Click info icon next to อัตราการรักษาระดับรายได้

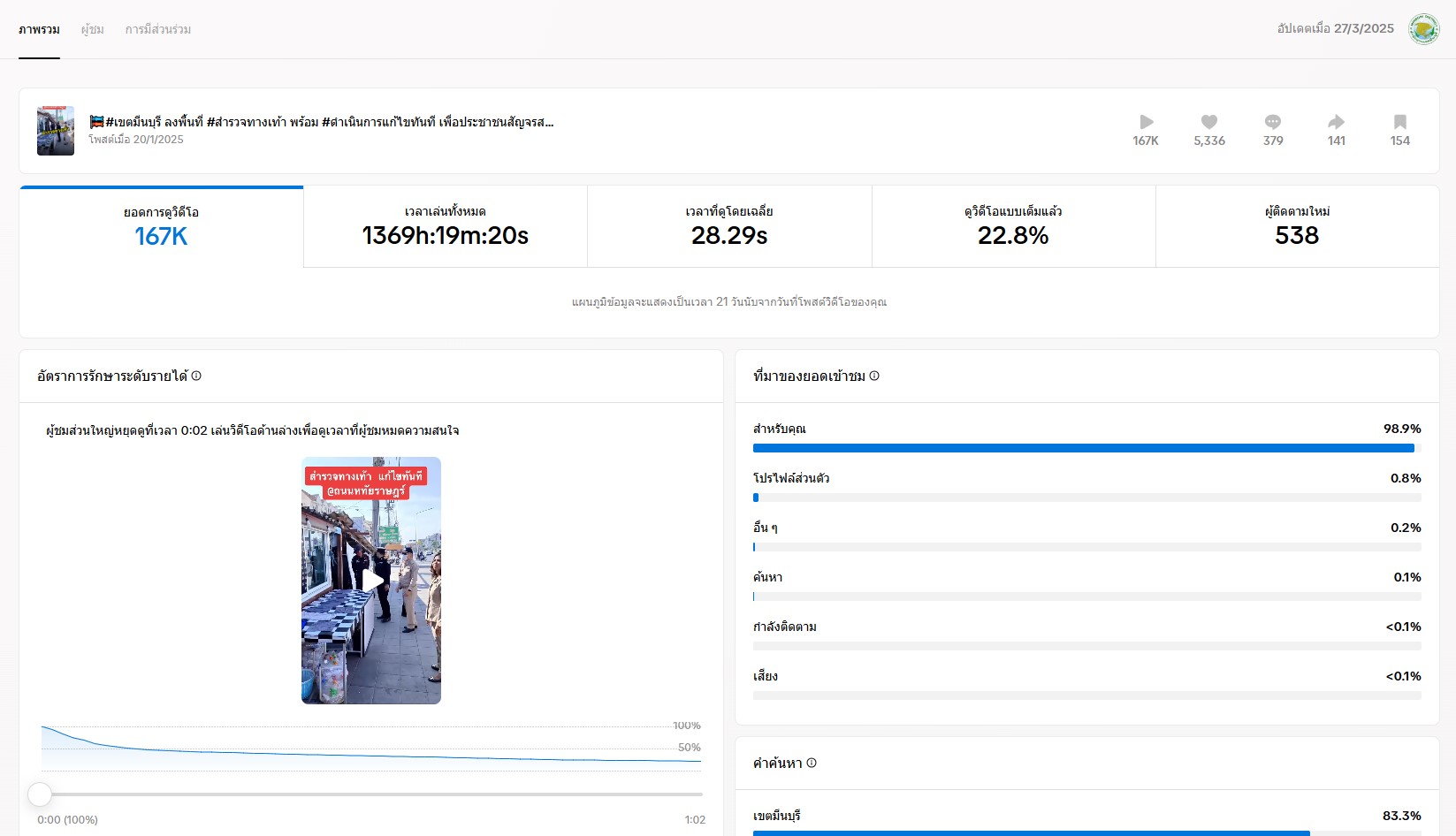pyautogui.click(x=196, y=376)
